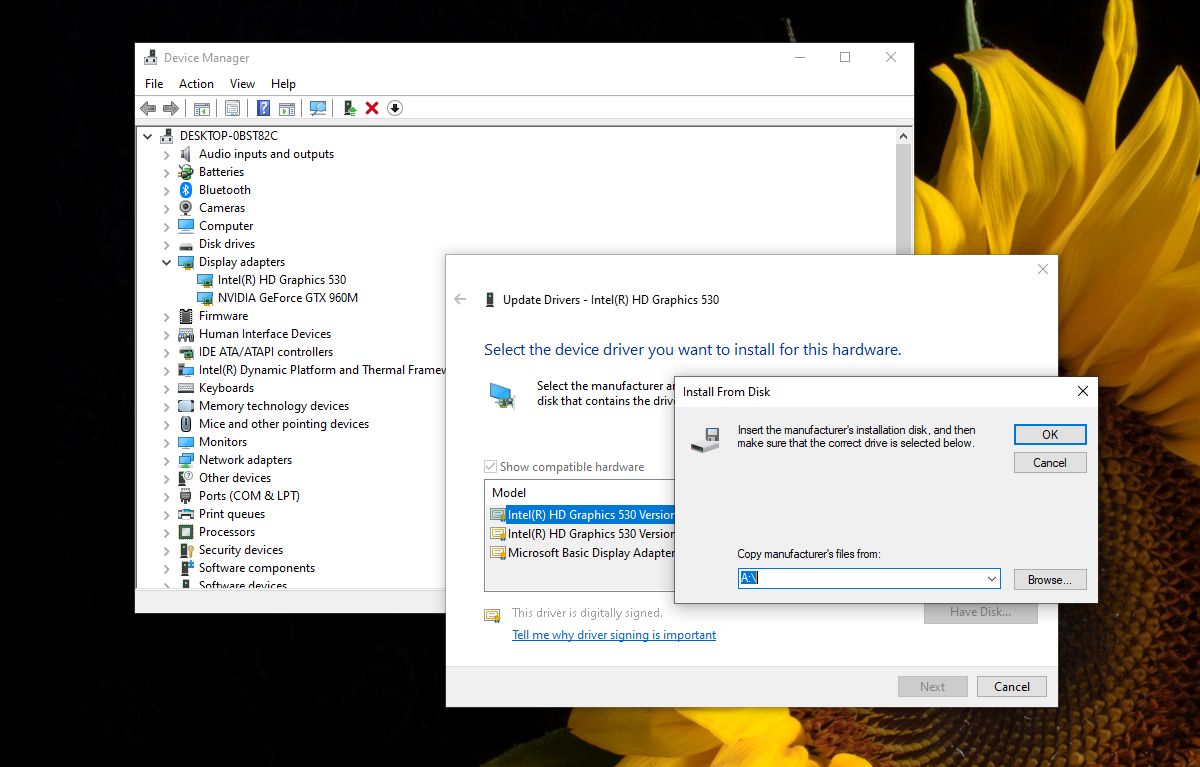Select the Audio inputs and outputs speaker icon
Screen dimensions: 1200x767
coord(186,154)
